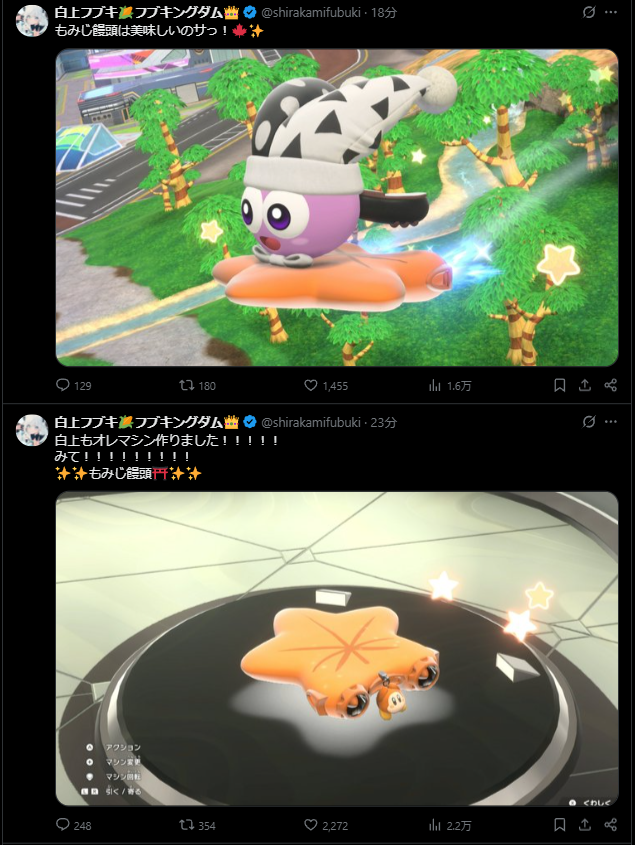The width and height of the screenshot is (635, 845).
Task: Like the post with 2,272 likes
Action: click(326, 825)
